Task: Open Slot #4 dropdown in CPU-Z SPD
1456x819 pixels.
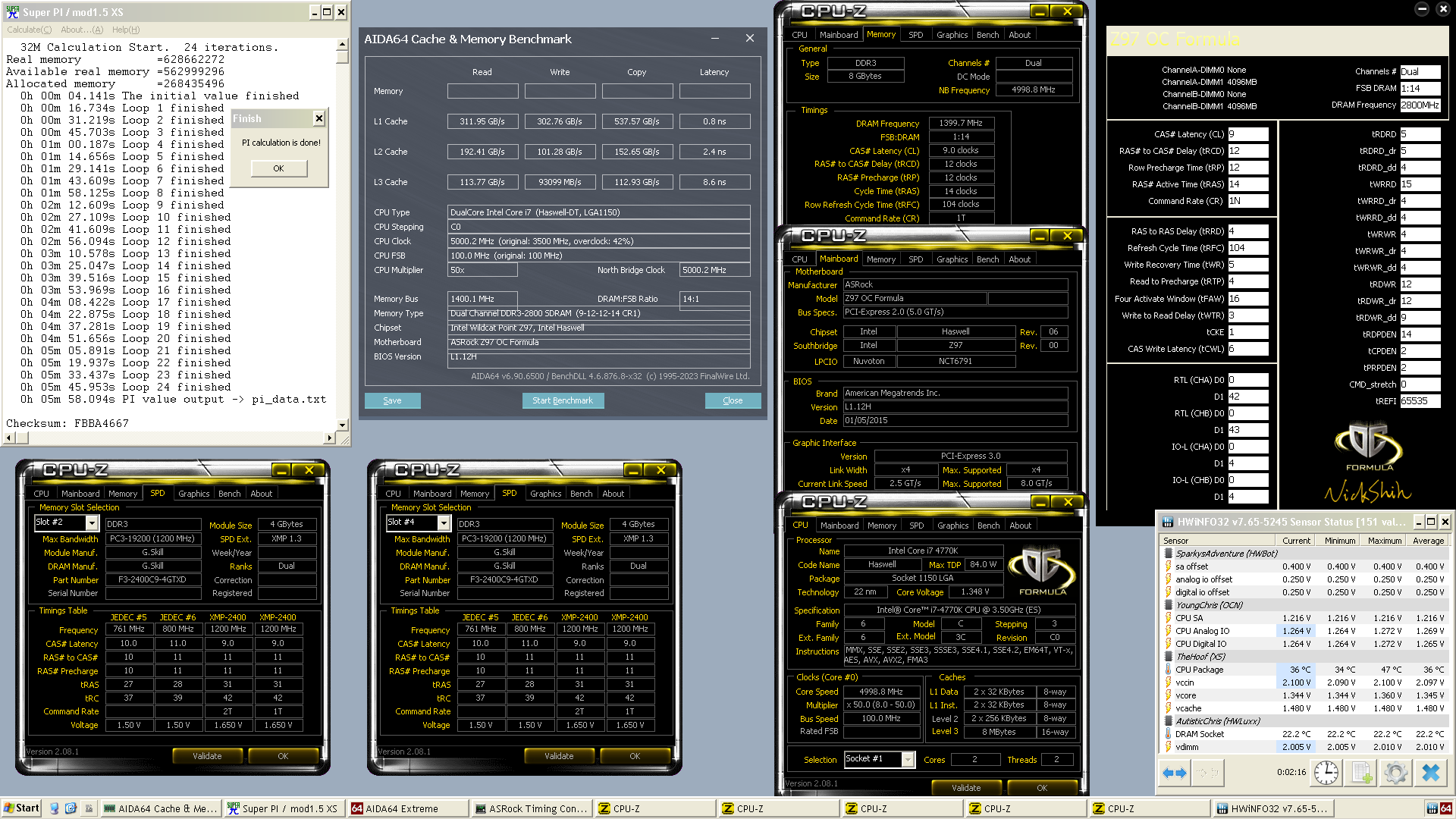Action: (x=444, y=523)
